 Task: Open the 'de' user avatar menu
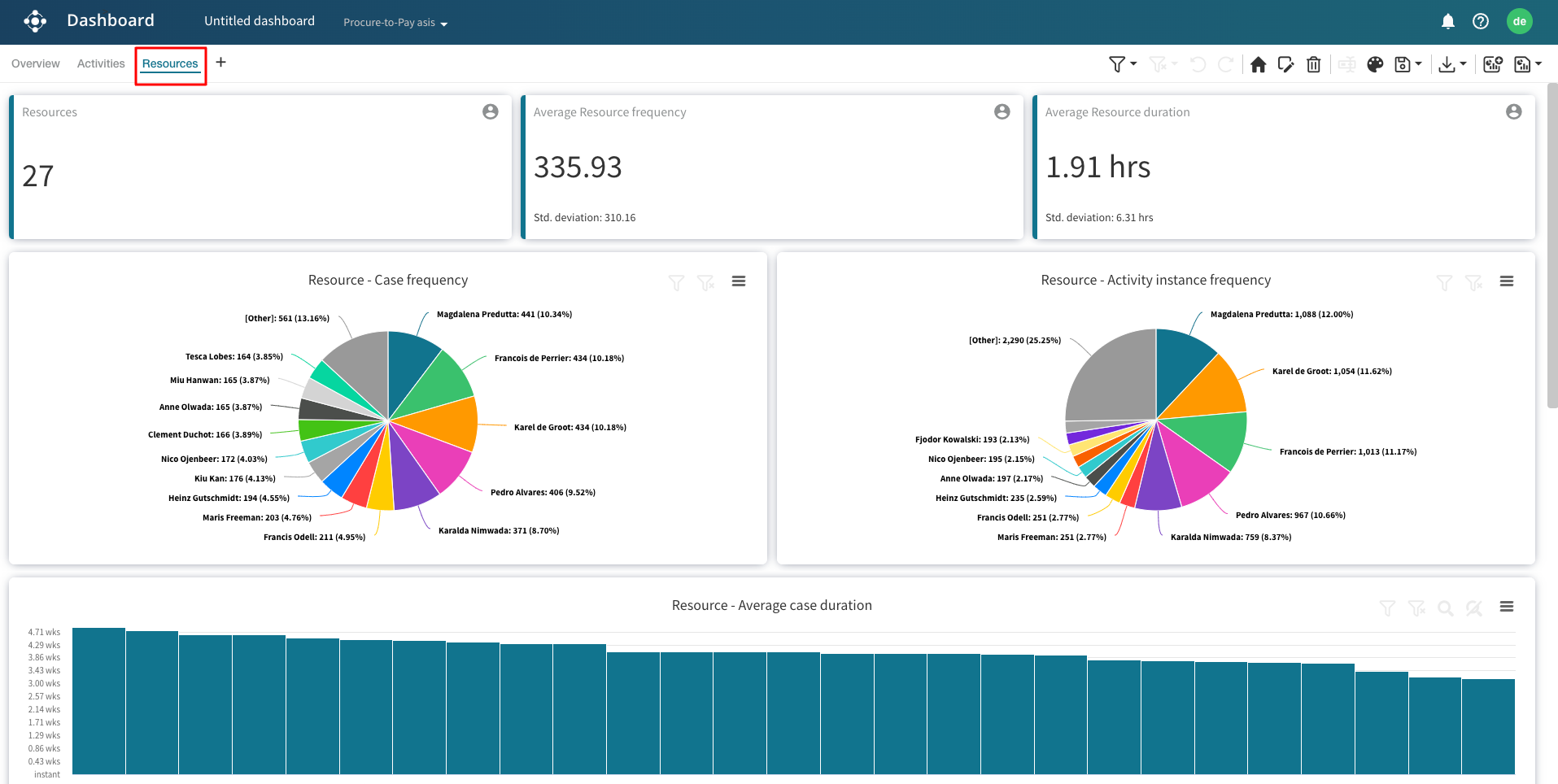click(1519, 22)
